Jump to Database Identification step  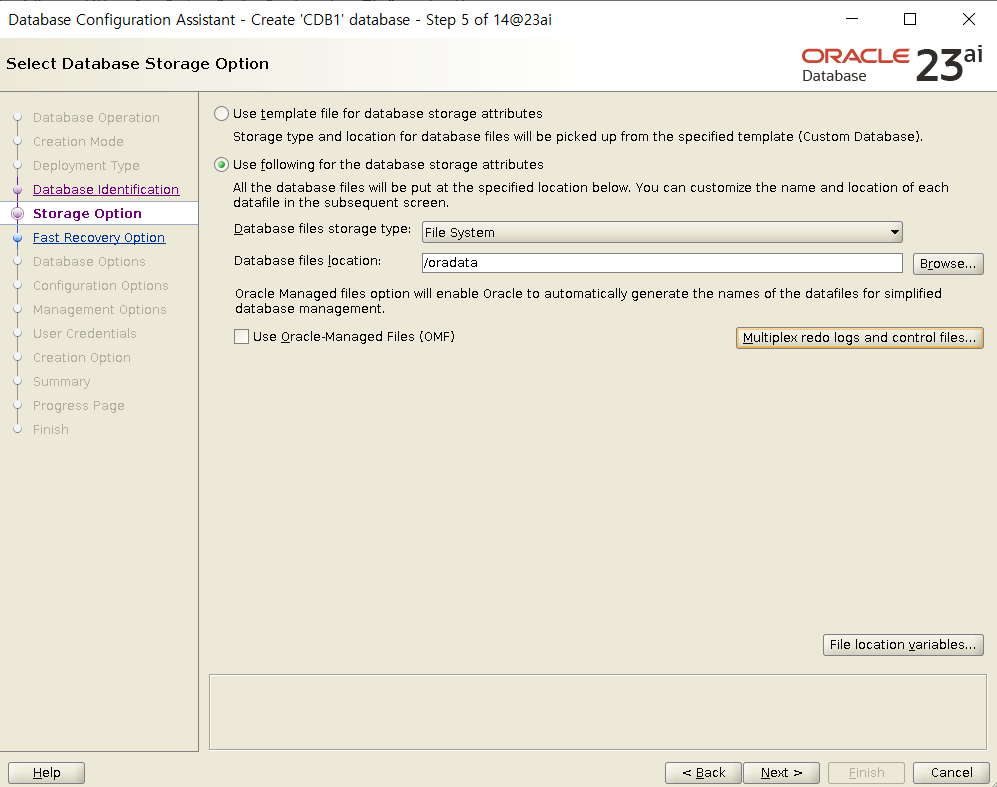coord(106,189)
